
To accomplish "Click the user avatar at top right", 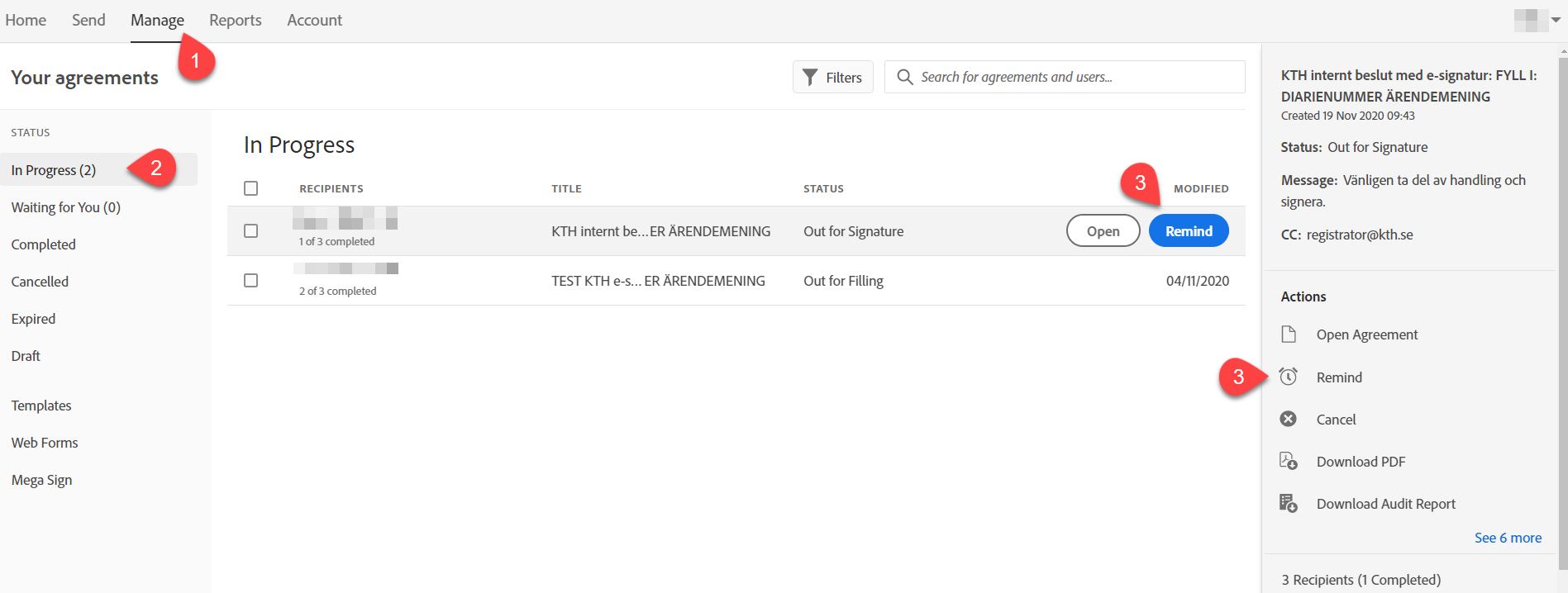I will tap(1531, 20).
